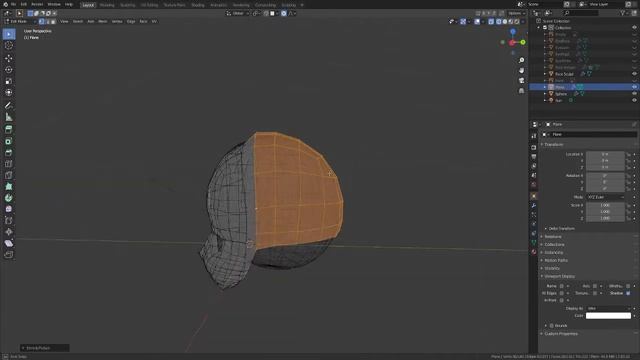640x360 pixels.
Task: Open the File menu
Action: [x=13, y=4]
